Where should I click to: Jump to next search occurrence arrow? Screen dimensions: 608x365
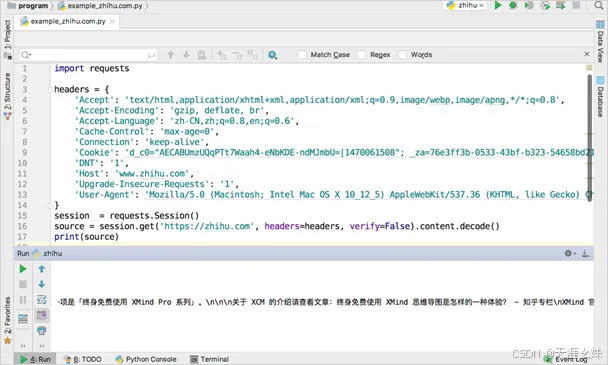click(187, 55)
